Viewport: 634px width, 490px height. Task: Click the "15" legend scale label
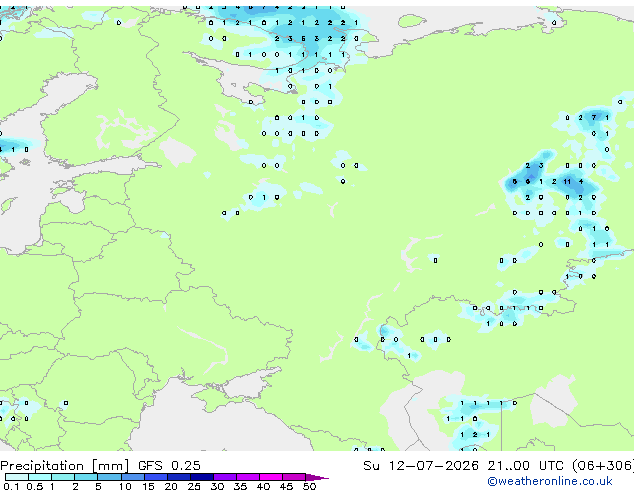pos(148,486)
